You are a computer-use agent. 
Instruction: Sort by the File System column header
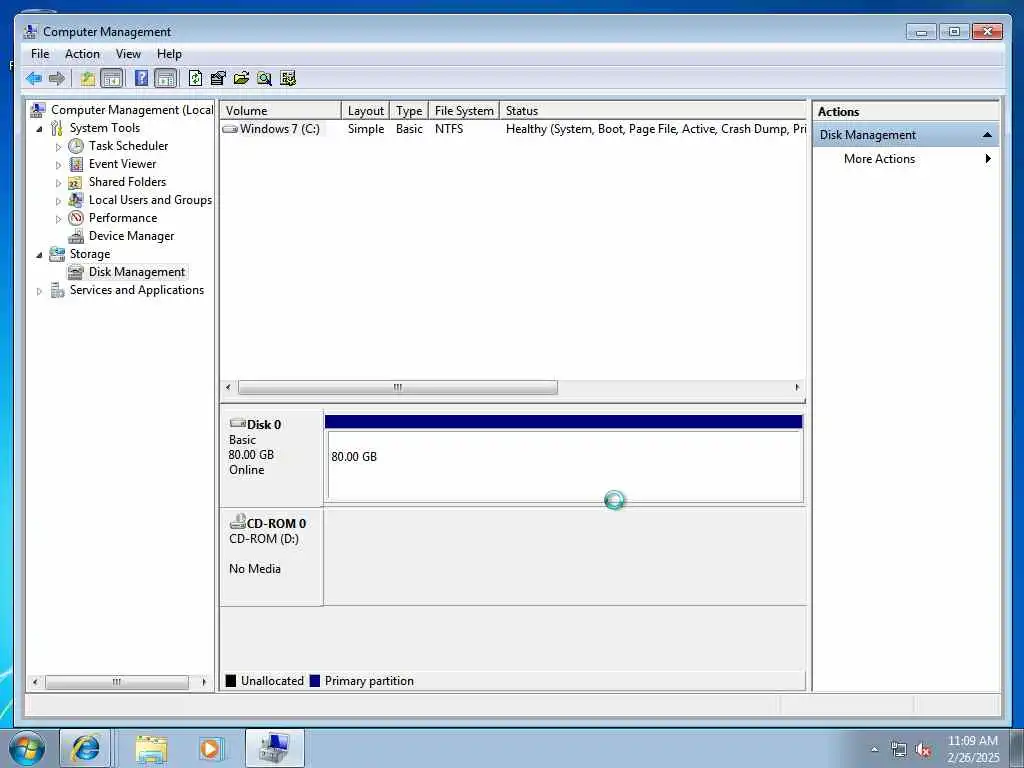[464, 110]
